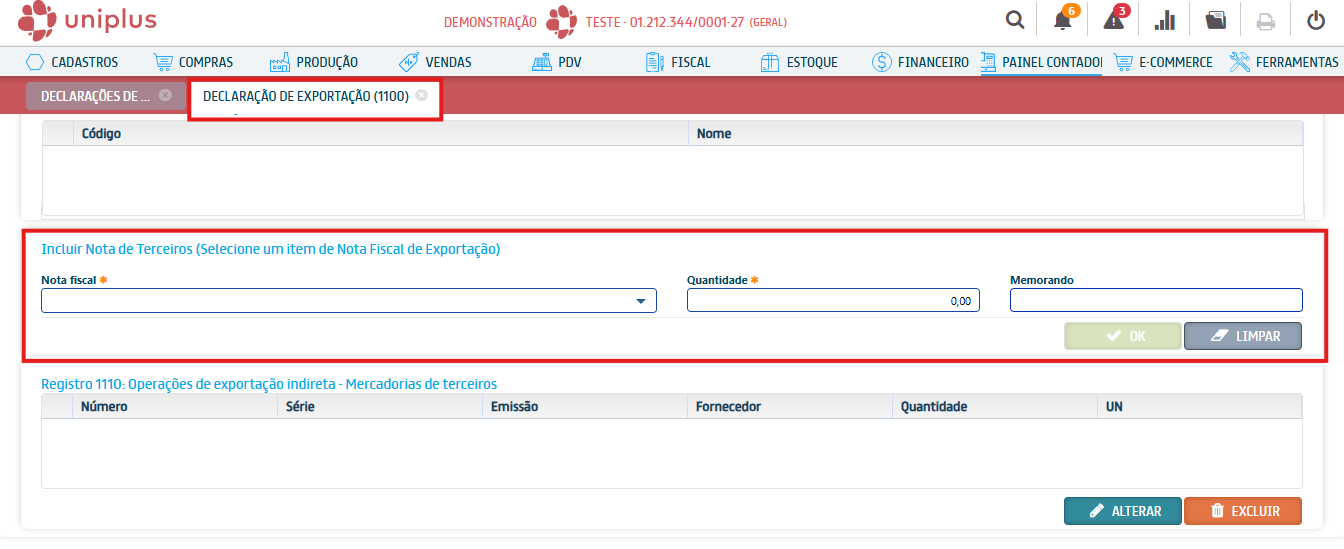Screen dimensions: 1344x549
Task: Open the Estoque menu
Action: pos(799,62)
